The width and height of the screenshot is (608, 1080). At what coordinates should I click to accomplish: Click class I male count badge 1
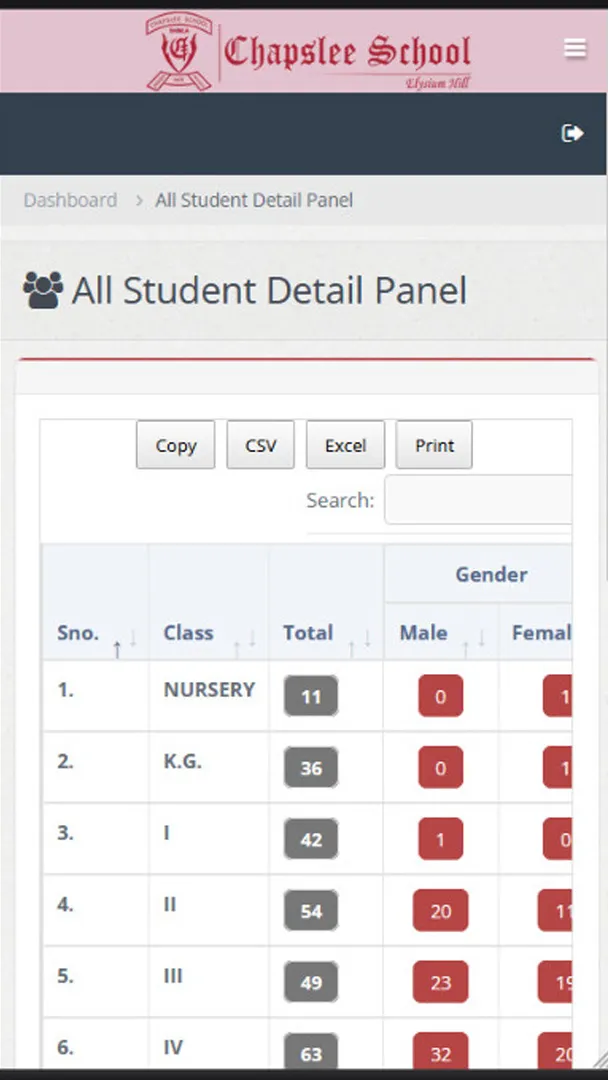coord(441,839)
